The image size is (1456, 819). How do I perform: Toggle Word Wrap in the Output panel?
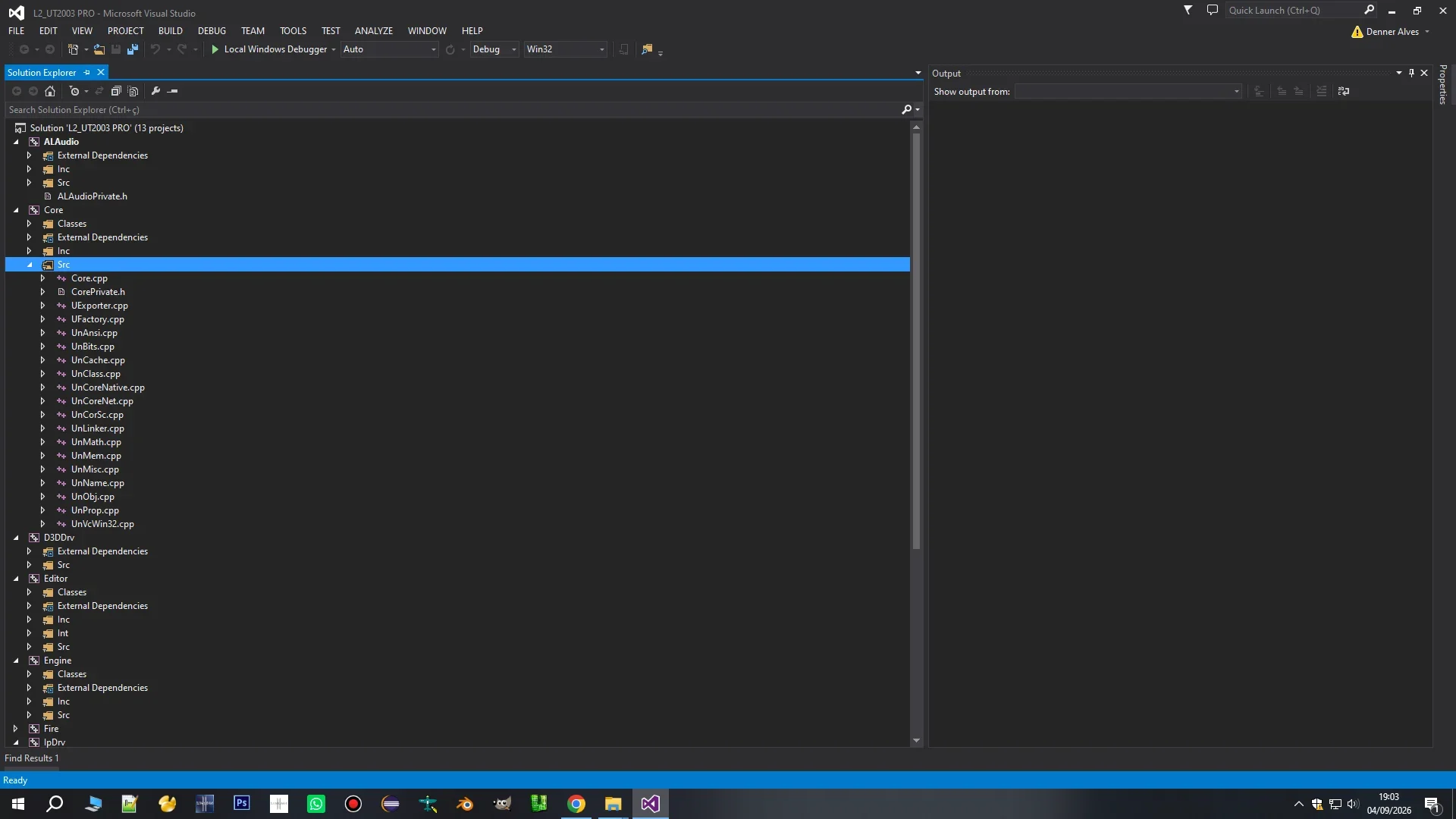1344,91
